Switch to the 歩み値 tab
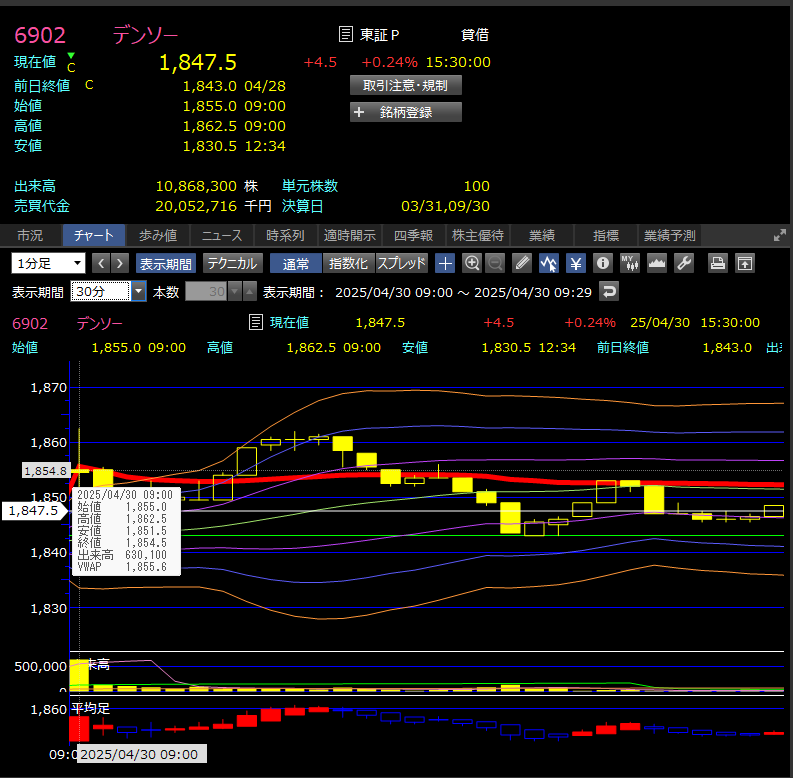793x778 pixels. (x=158, y=235)
